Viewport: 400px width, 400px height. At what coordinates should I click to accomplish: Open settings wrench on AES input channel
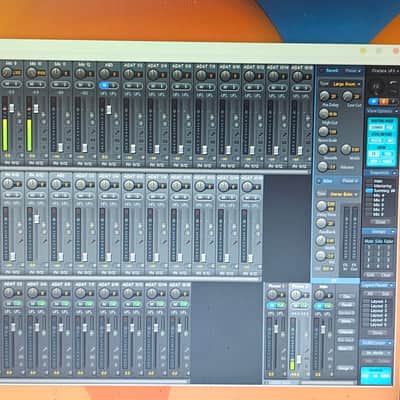(116, 131)
